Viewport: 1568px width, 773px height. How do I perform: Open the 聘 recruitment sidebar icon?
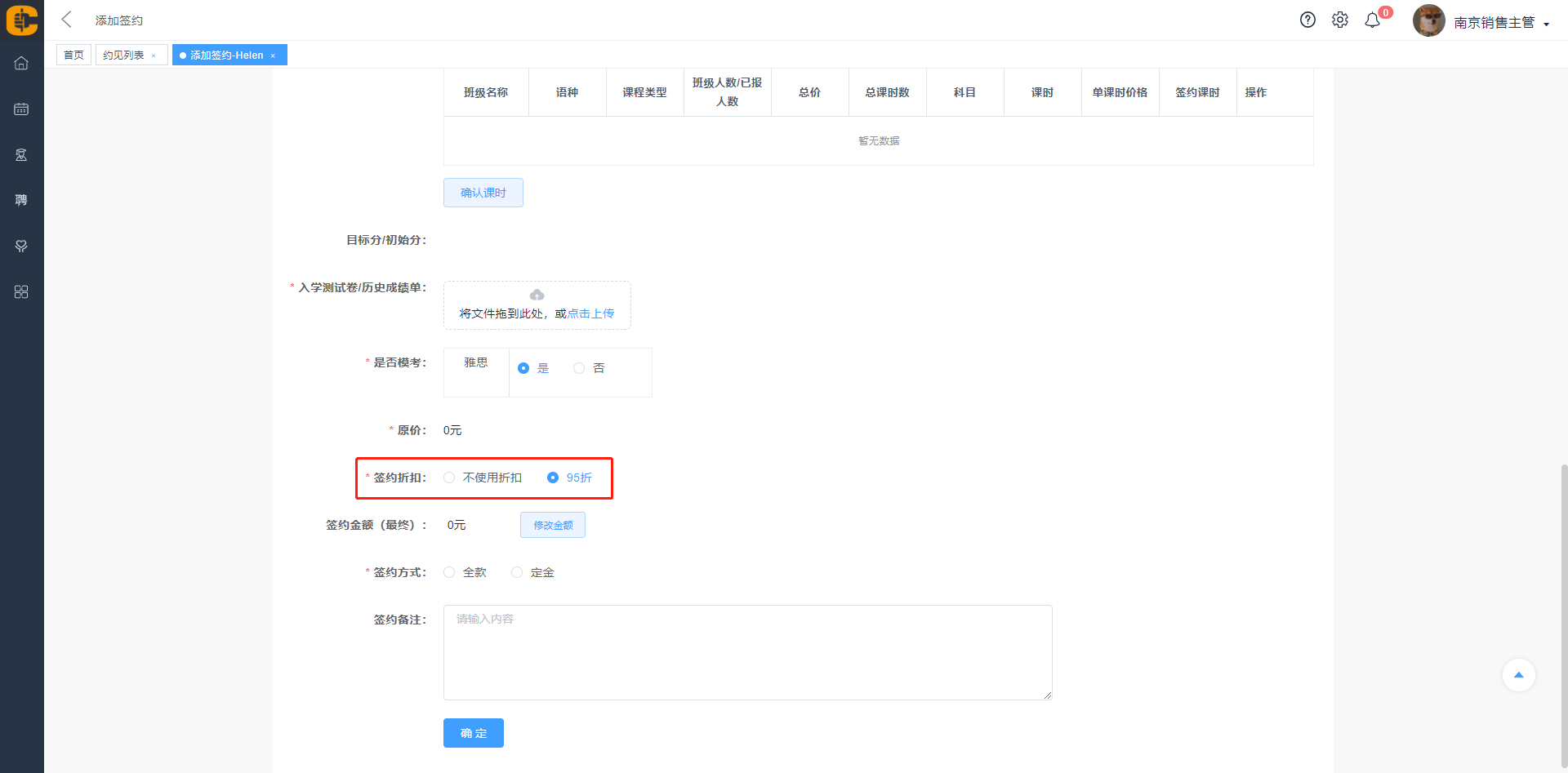(x=21, y=200)
